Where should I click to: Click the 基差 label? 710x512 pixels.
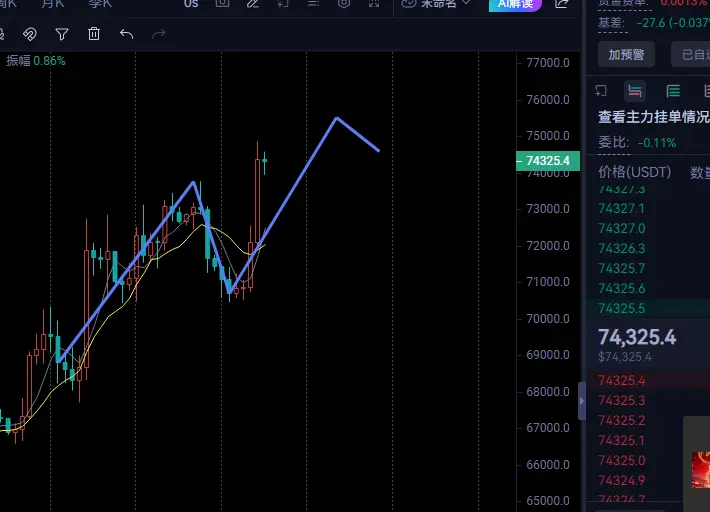coord(611,23)
